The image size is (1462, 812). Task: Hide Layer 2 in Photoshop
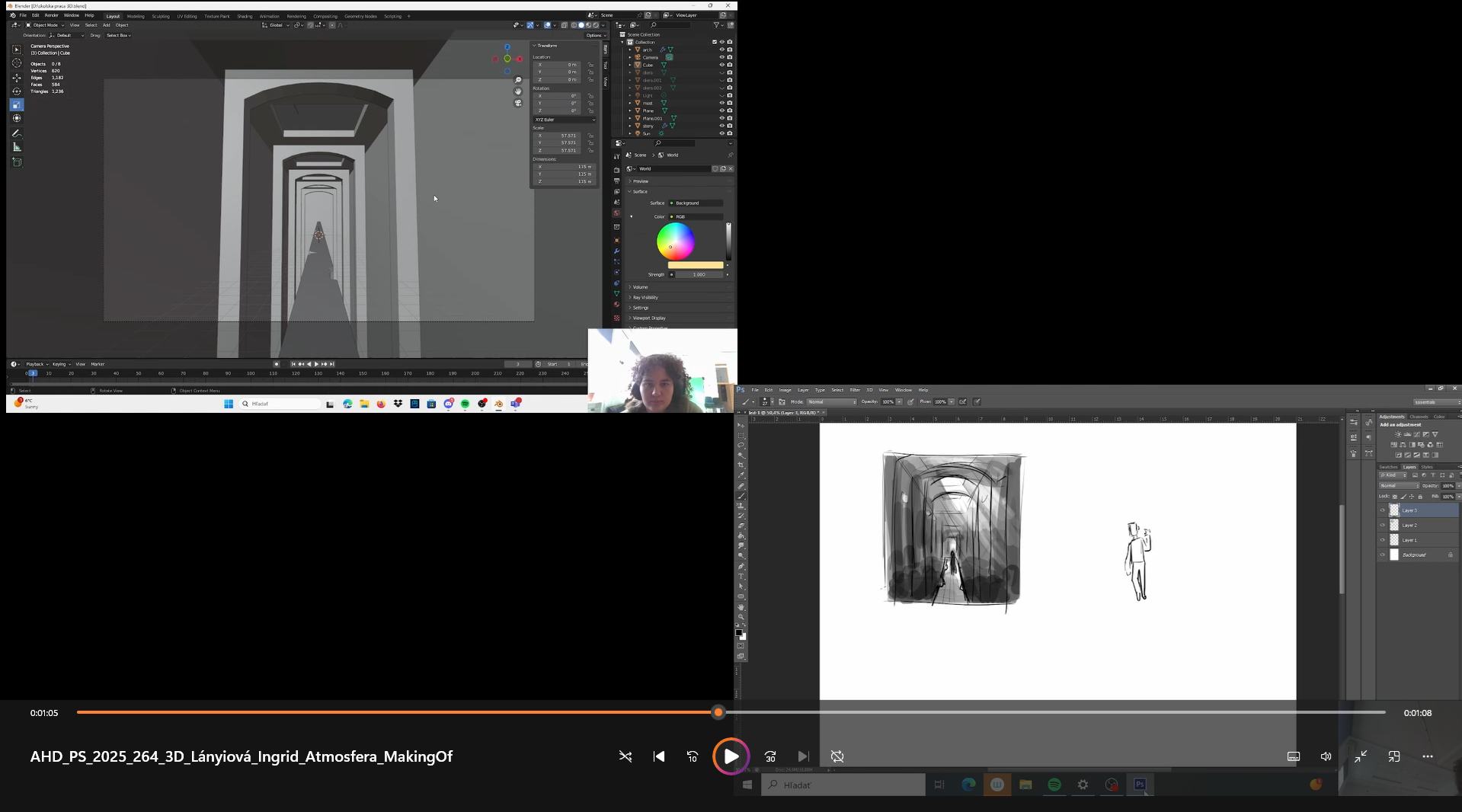tap(1382, 525)
